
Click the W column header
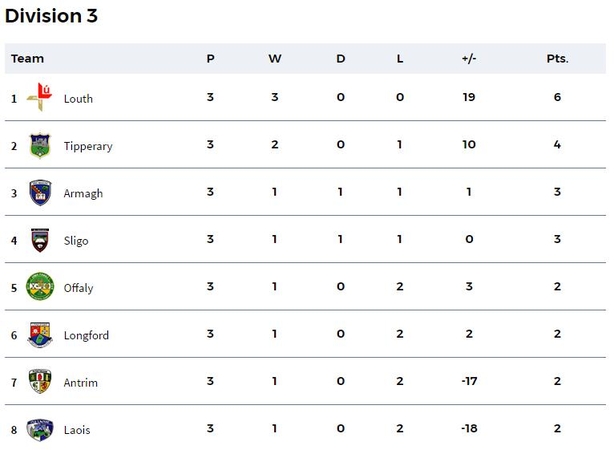(x=274, y=59)
